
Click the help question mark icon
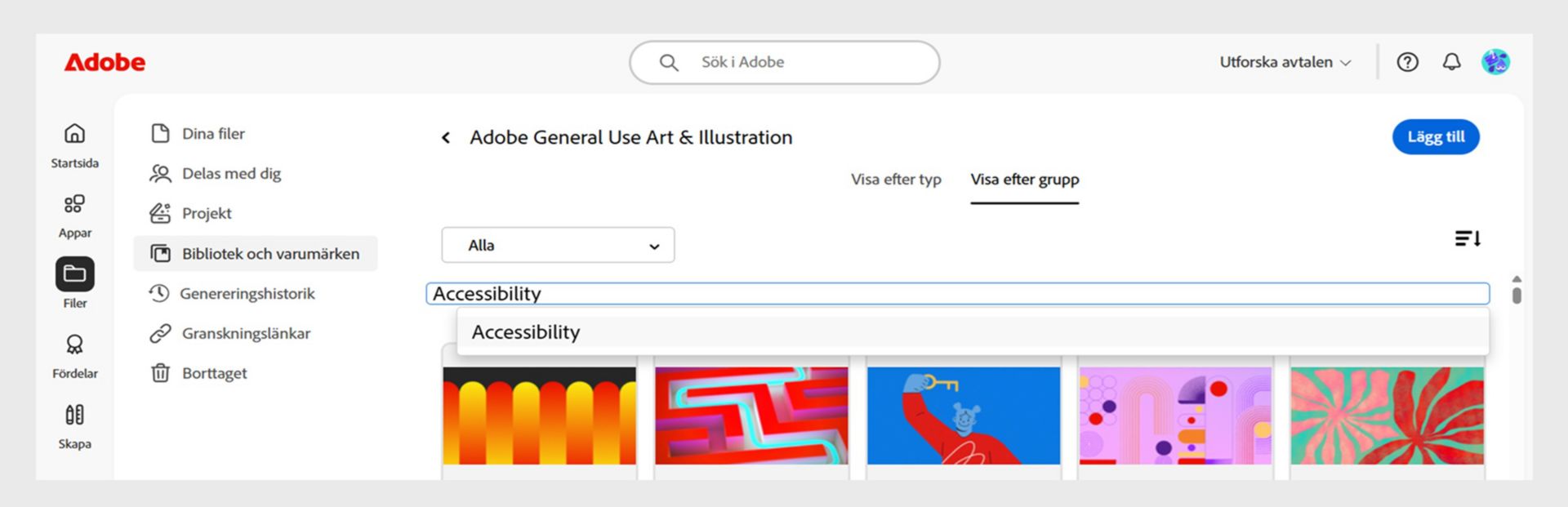(x=1407, y=61)
